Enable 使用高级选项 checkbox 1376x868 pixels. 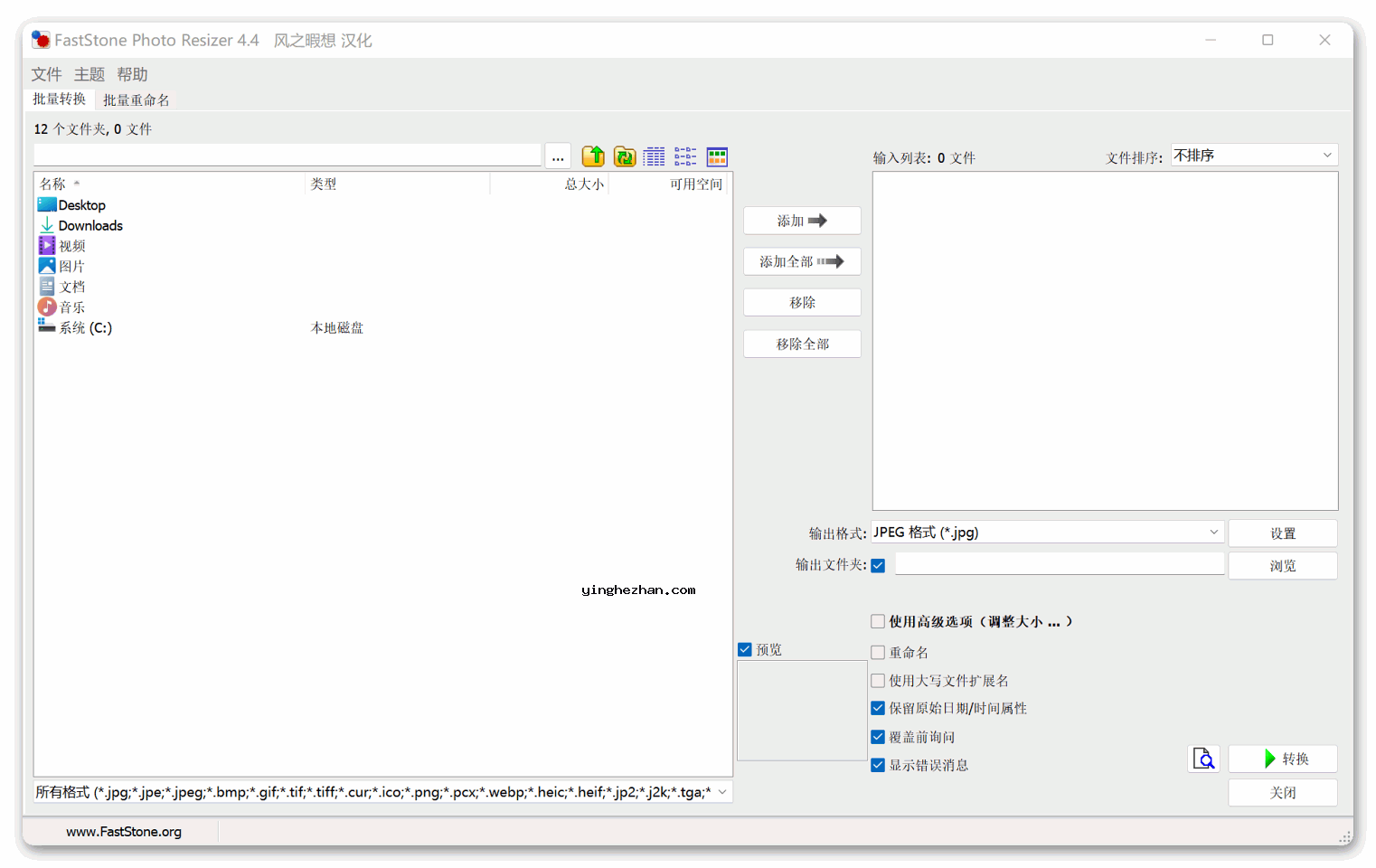878,621
